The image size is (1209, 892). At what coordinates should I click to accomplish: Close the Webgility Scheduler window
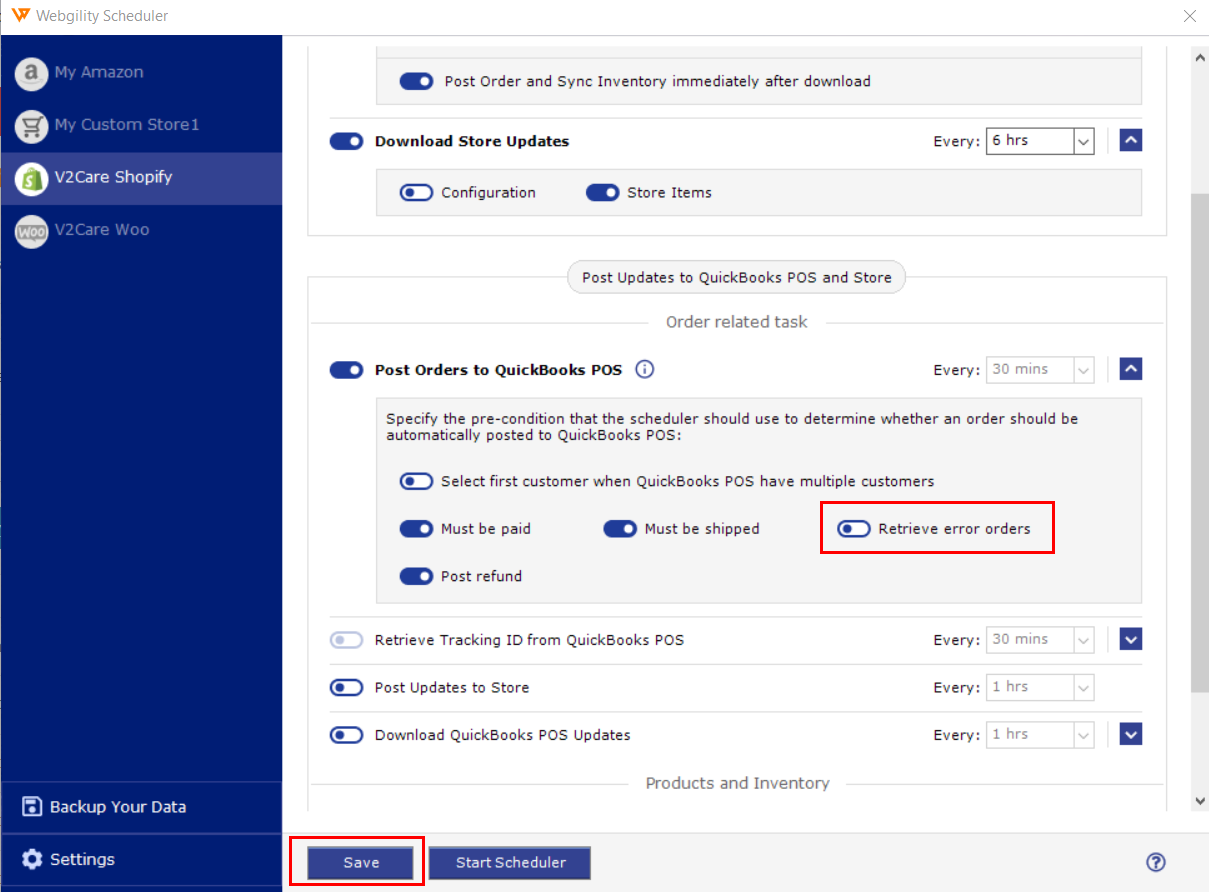[x=1190, y=16]
